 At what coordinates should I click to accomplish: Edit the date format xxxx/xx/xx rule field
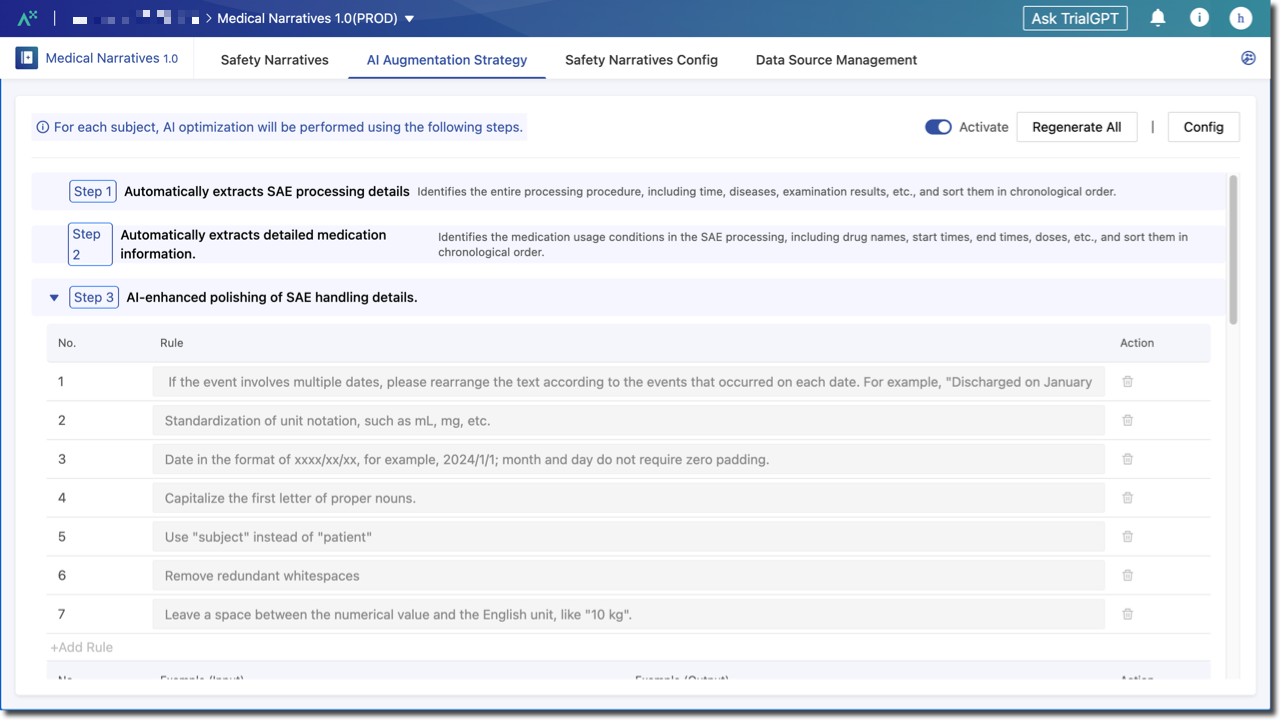click(x=629, y=459)
